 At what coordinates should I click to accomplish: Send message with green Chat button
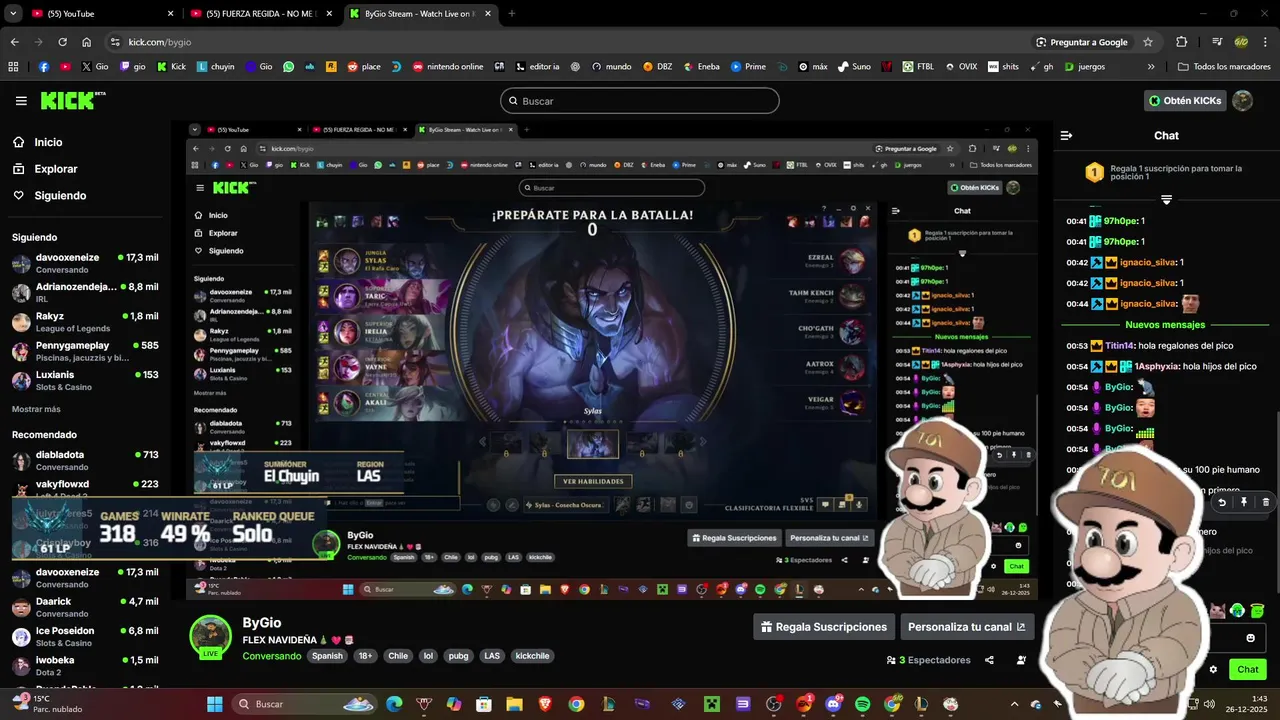(x=1247, y=669)
